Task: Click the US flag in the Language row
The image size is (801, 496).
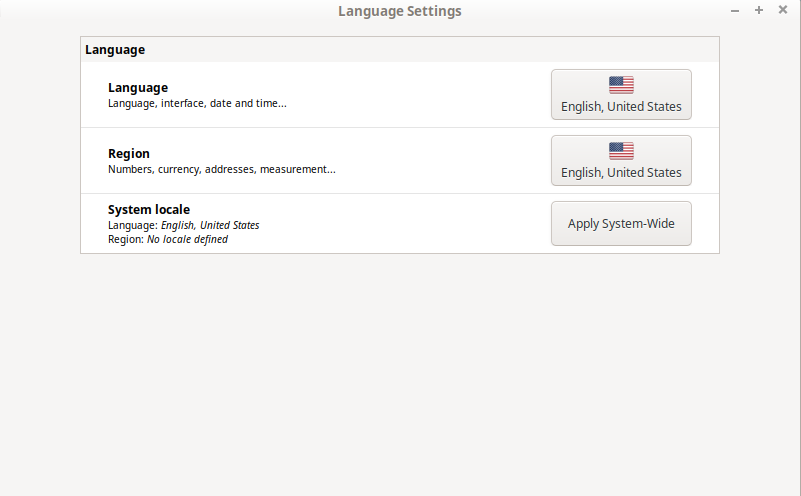Action: (621, 85)
